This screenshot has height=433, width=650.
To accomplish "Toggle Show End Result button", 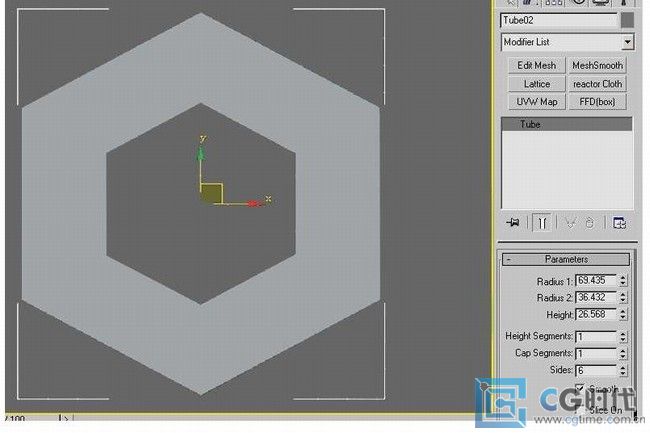I will click(542, 223).
